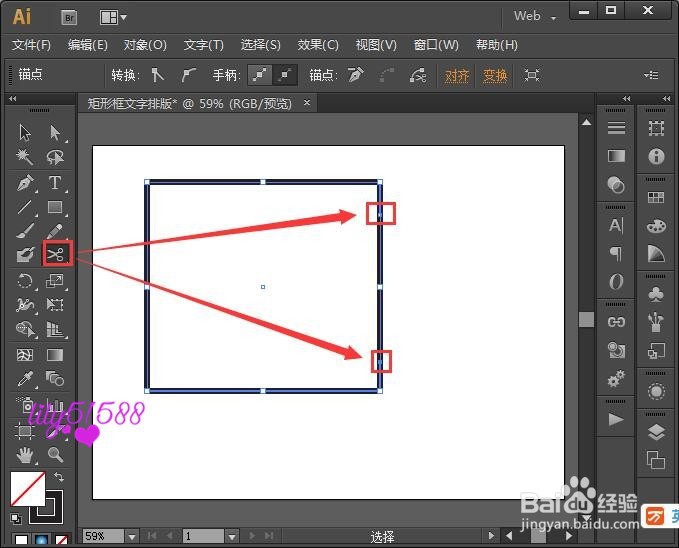Open the 效果(C) menu
Screen dimensions: 679x548
[318, 45]
